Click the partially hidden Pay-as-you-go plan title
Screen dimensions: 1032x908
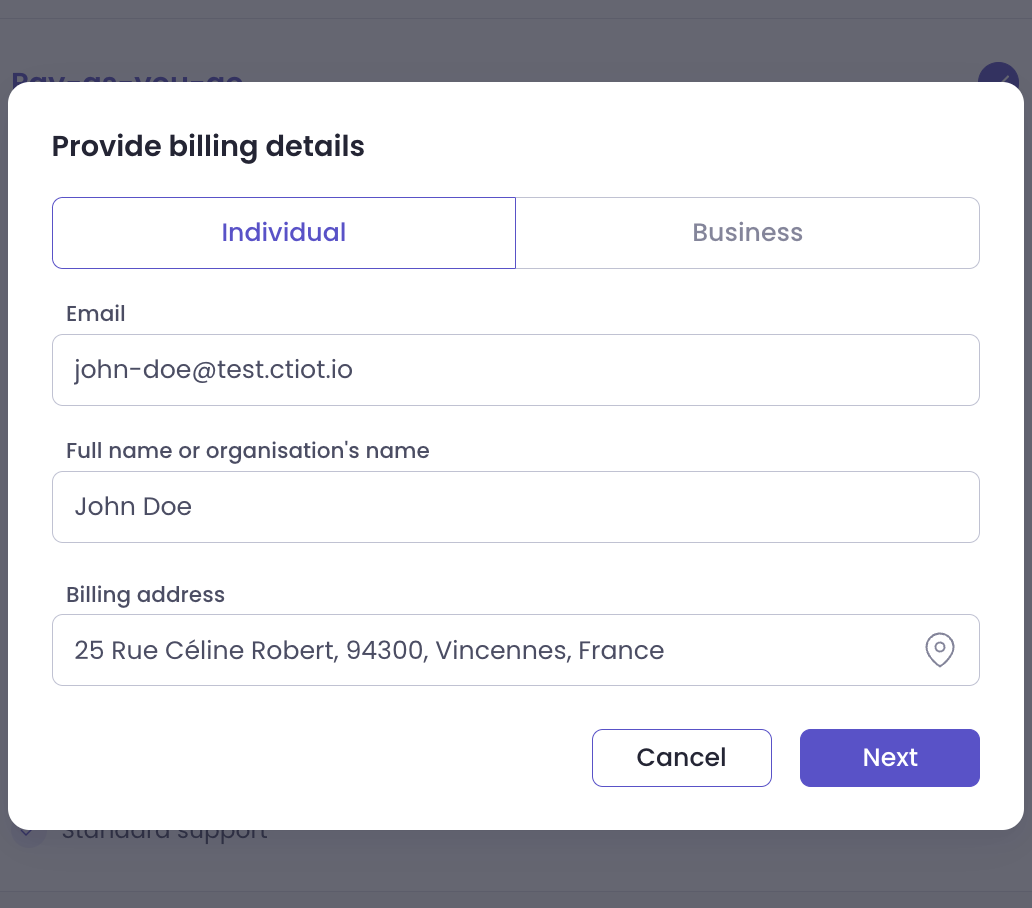point(127,76)
